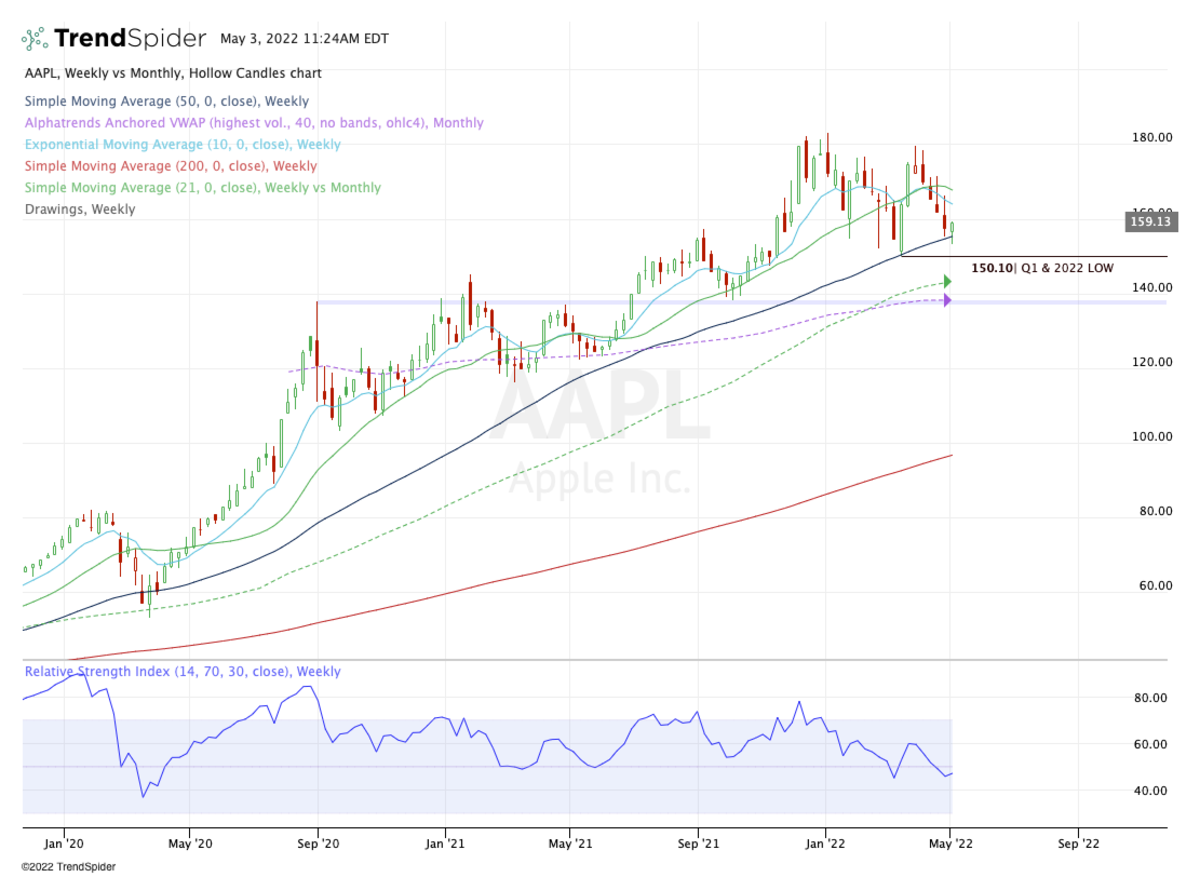Click the May '22 date axis label
The width and height of the screenshot is (1200, 877).
tap(950, 843)
